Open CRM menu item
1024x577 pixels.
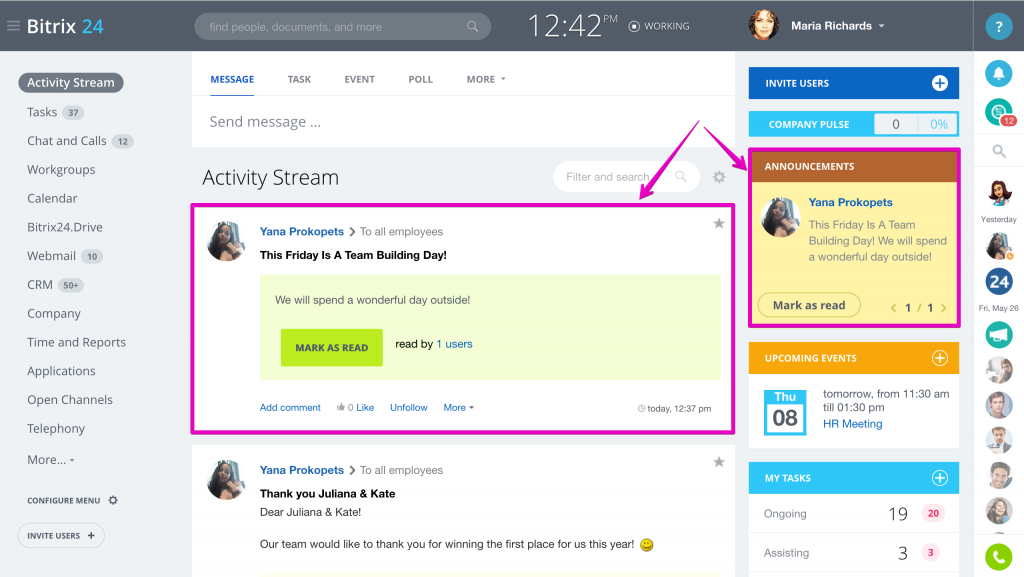tap(40, 285)
